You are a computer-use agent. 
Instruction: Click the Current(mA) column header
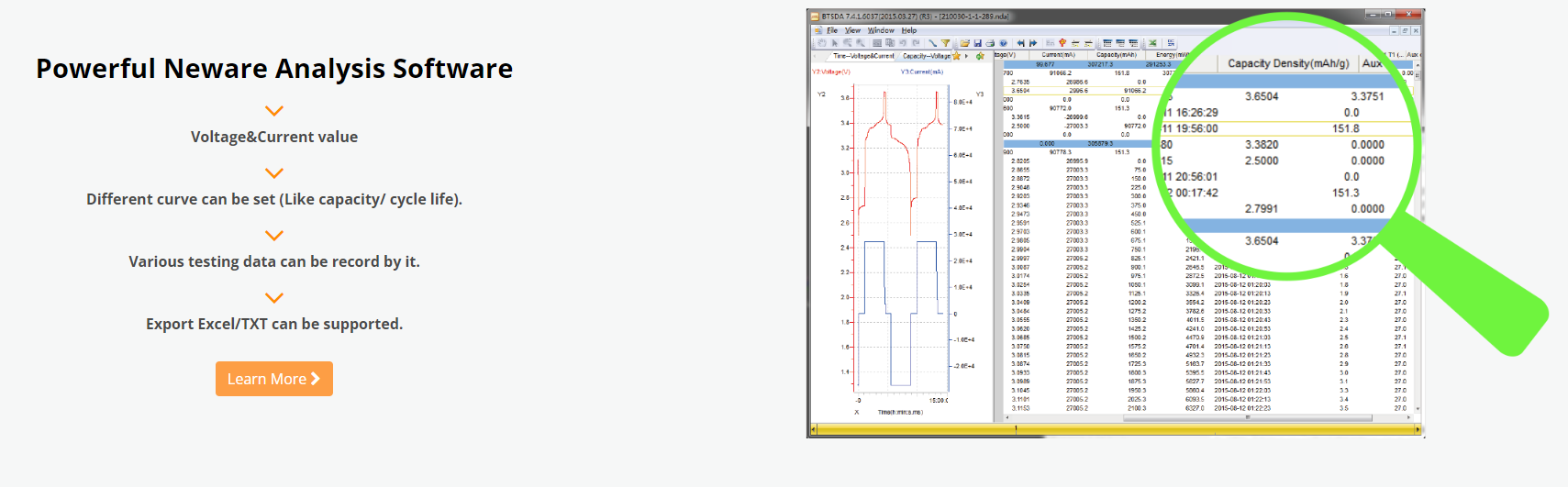1058,55
